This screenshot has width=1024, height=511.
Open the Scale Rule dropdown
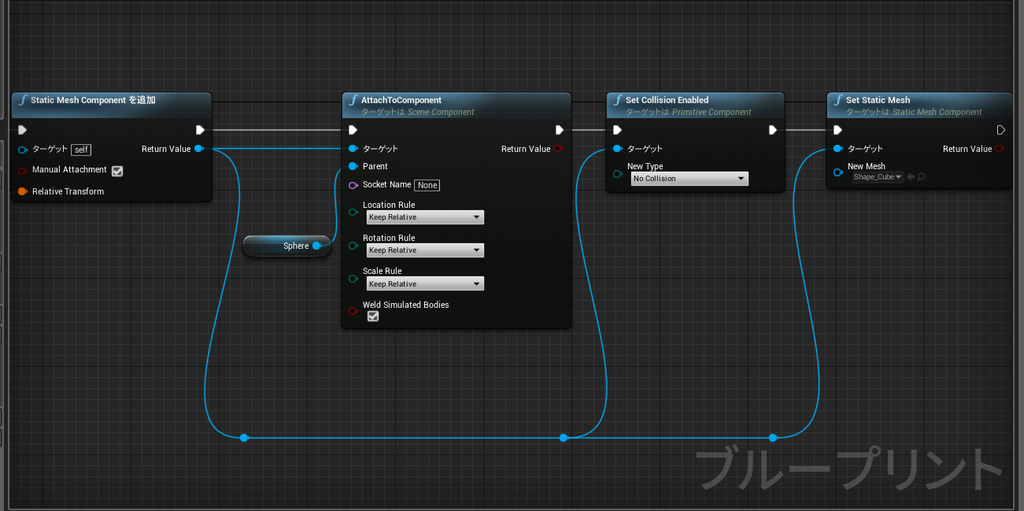(x=425, y=284)
